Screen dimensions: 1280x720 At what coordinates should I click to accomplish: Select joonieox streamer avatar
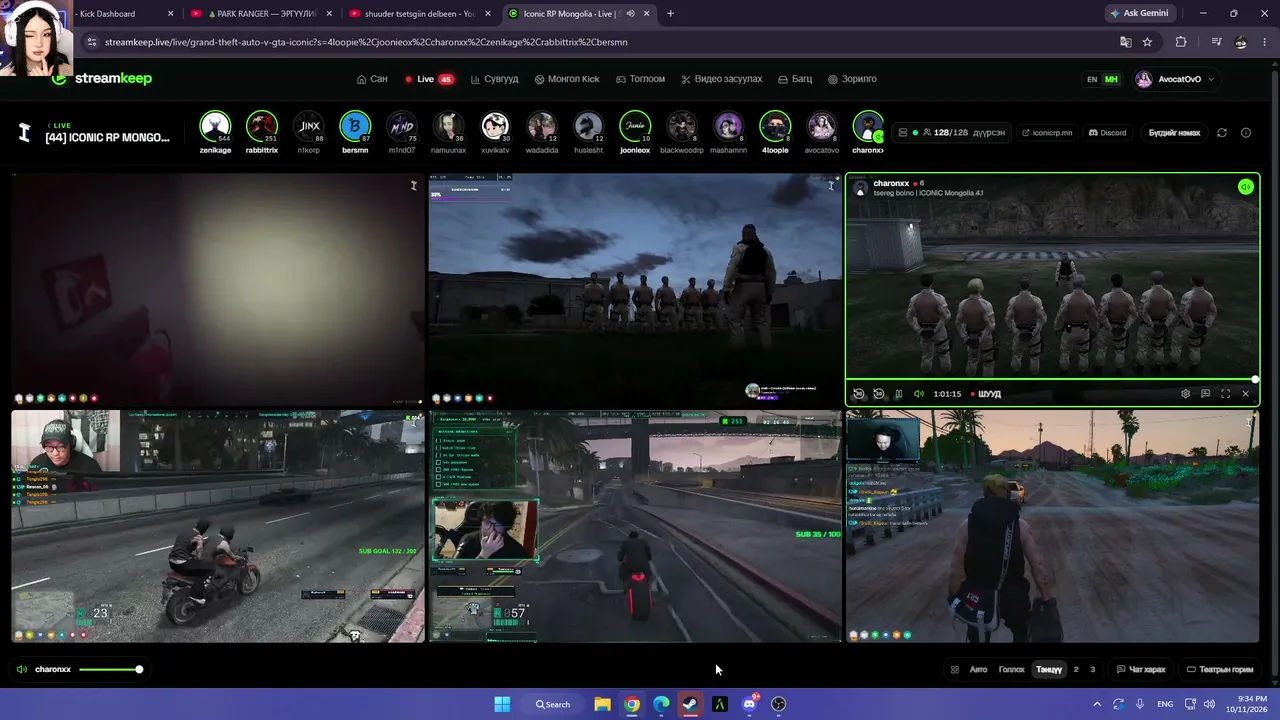click(x=635, y=127)
